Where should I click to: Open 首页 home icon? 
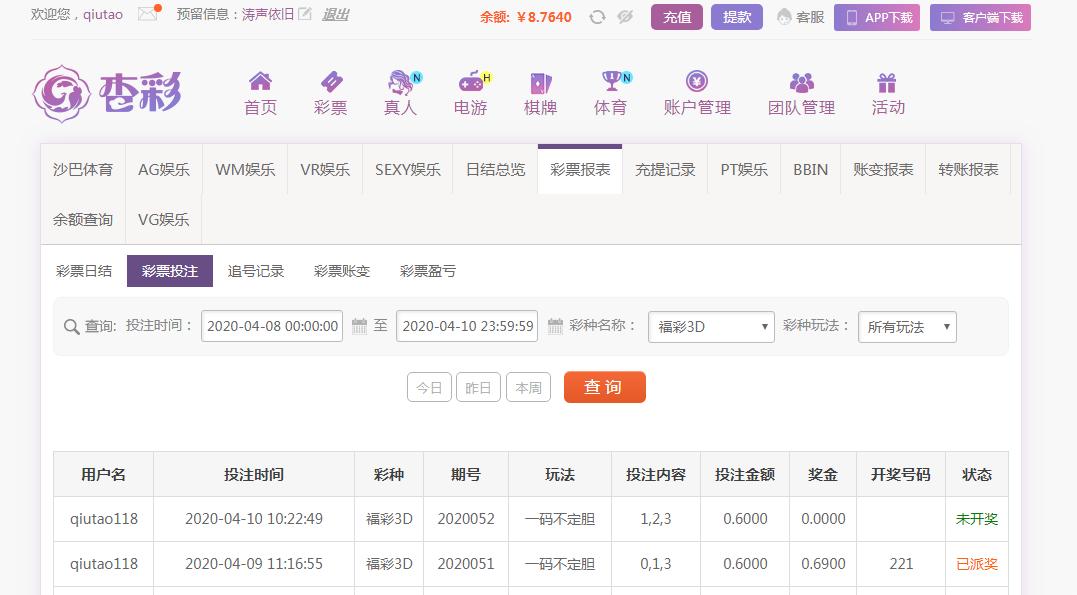260,82
